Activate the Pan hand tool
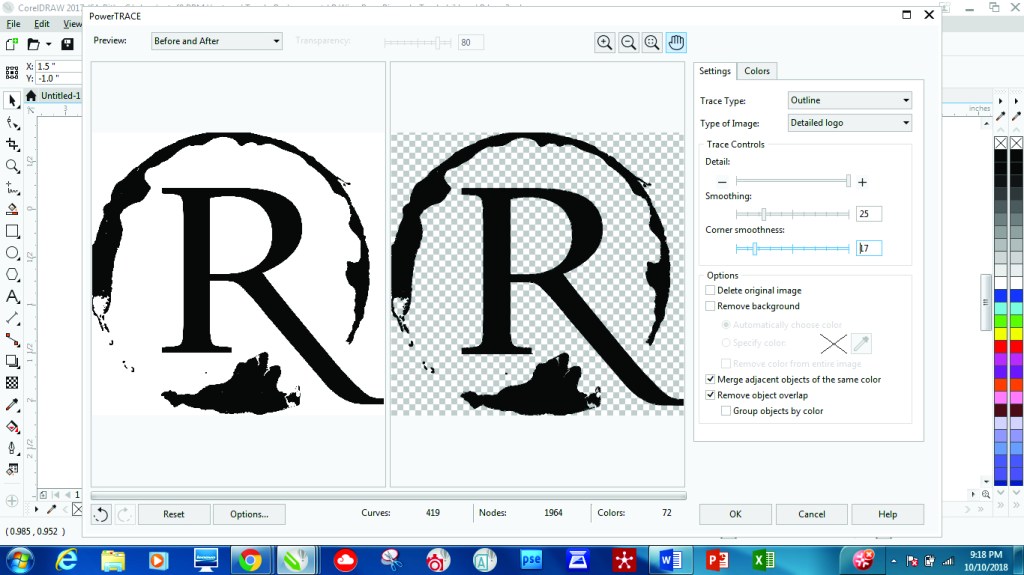 coord(676,42)
